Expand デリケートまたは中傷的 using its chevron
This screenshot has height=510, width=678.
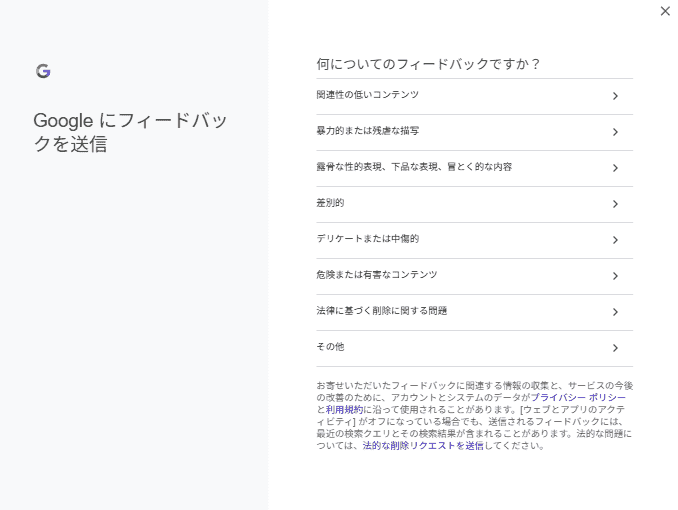click(615, 240)
